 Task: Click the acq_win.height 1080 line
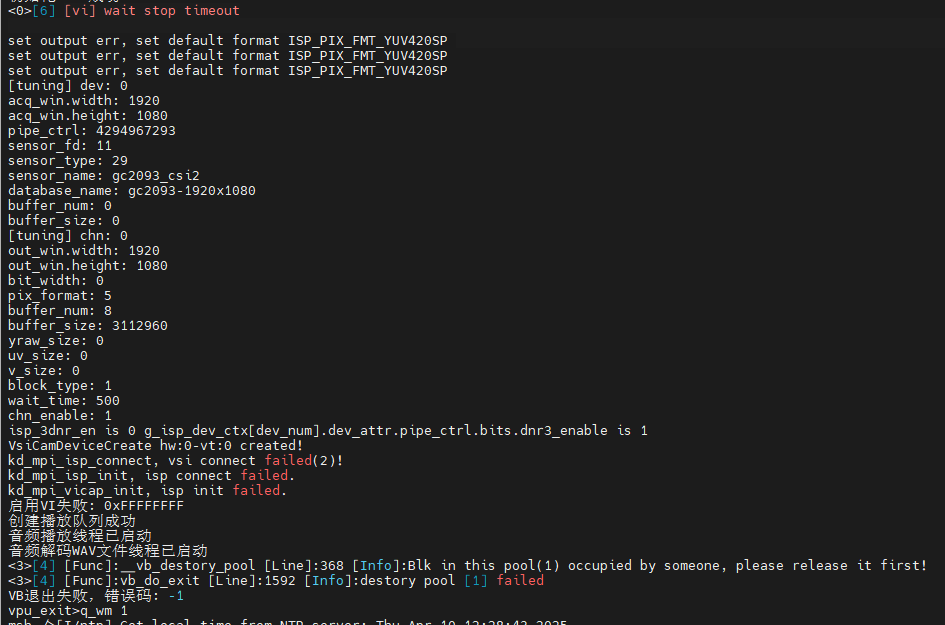[88, 116]
